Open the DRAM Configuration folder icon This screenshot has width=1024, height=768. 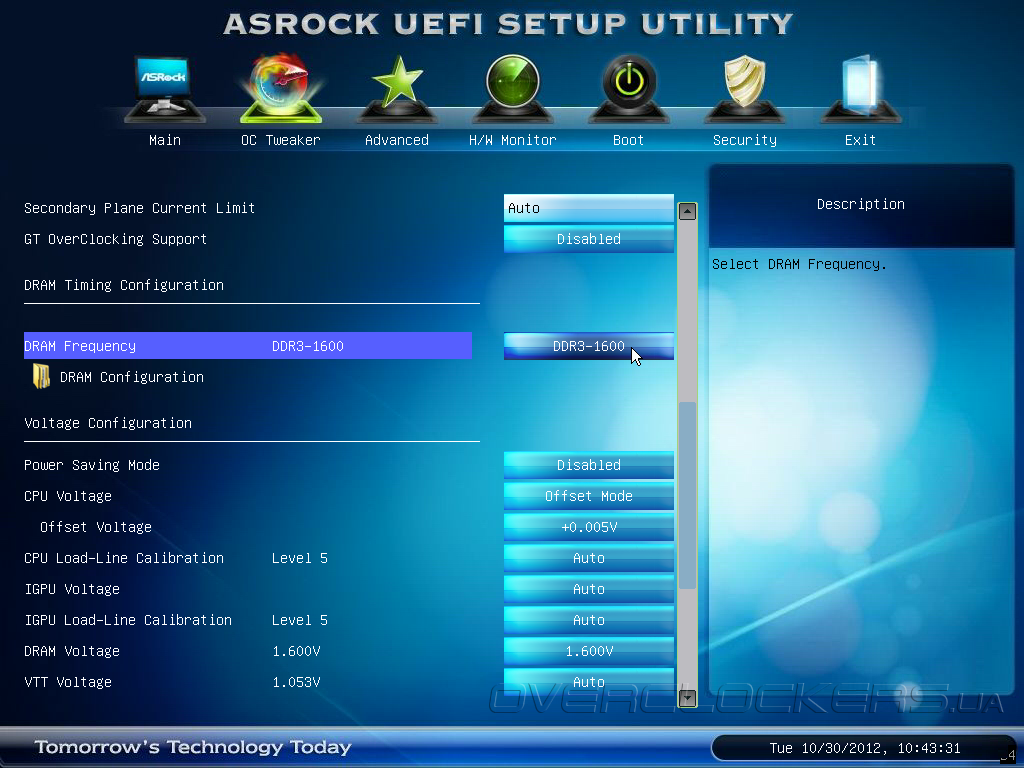tap(41, 376)
